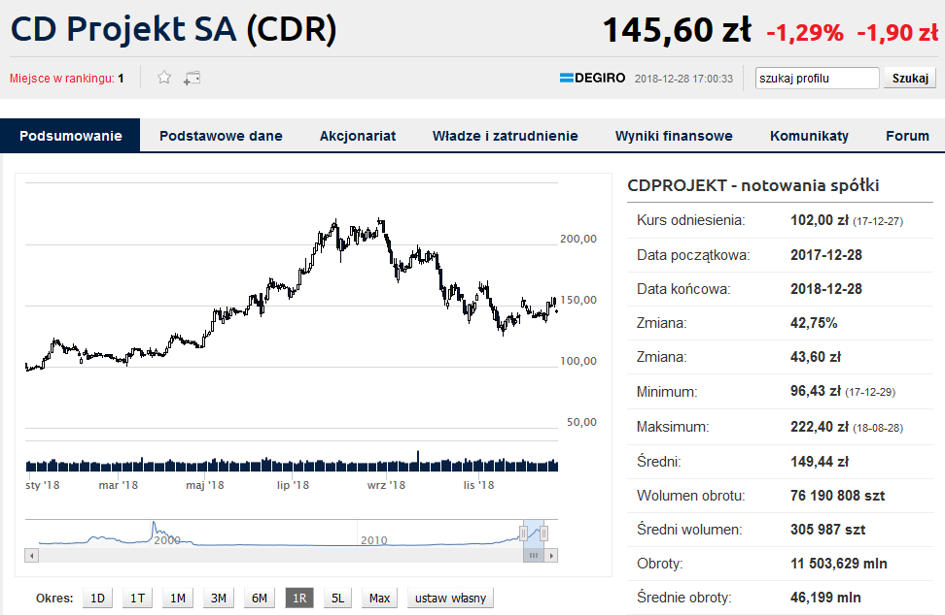Viewport: 945px width, 615px height.
Task: Click the Szukaj button
Action: 910,78
